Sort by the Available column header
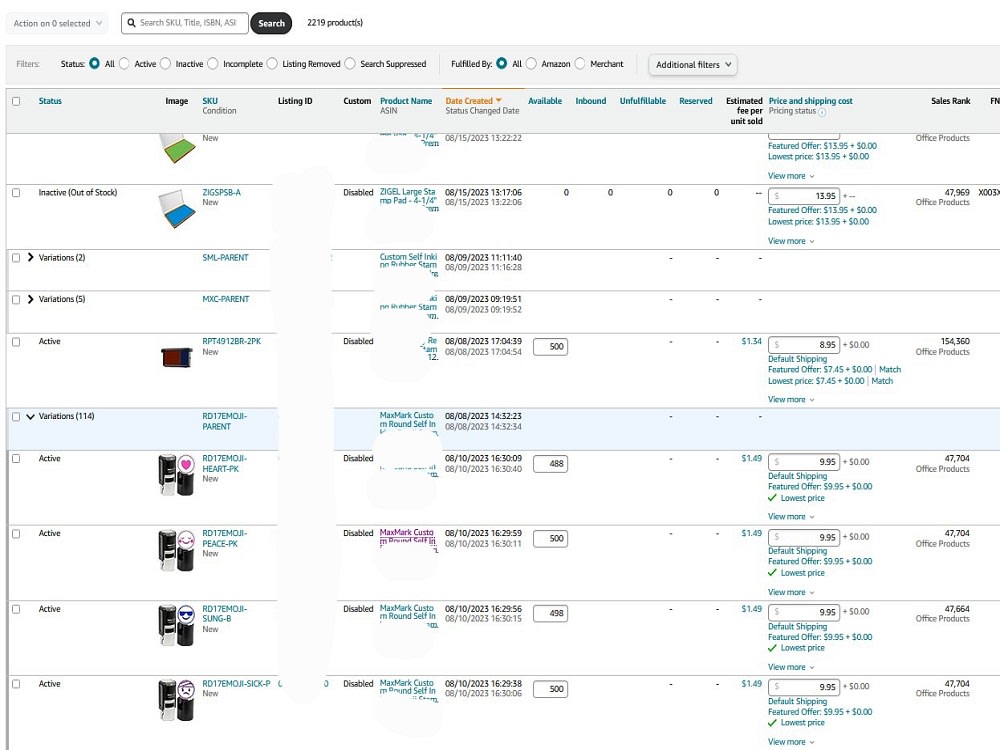This screenshot has width=1000, height=750. click(x=545, y=101)
